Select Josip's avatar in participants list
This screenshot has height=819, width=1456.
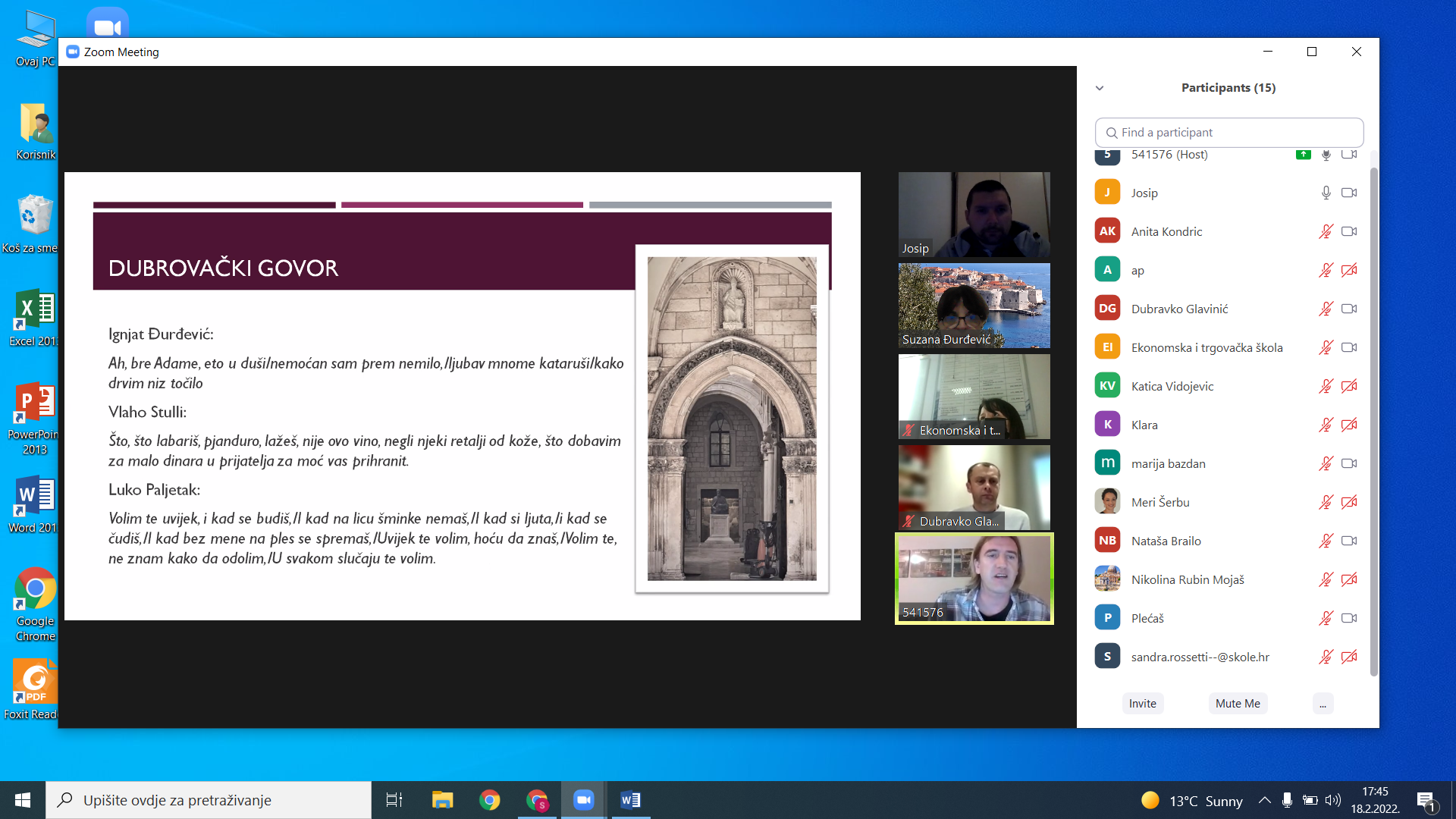pyautogui.click(x=1107, y=193)
